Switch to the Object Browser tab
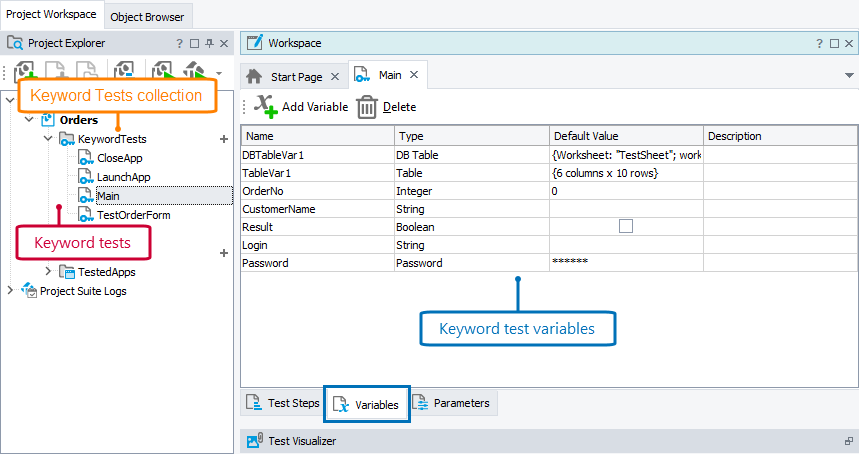The image size is (859, 454). (x=147, y=17)
